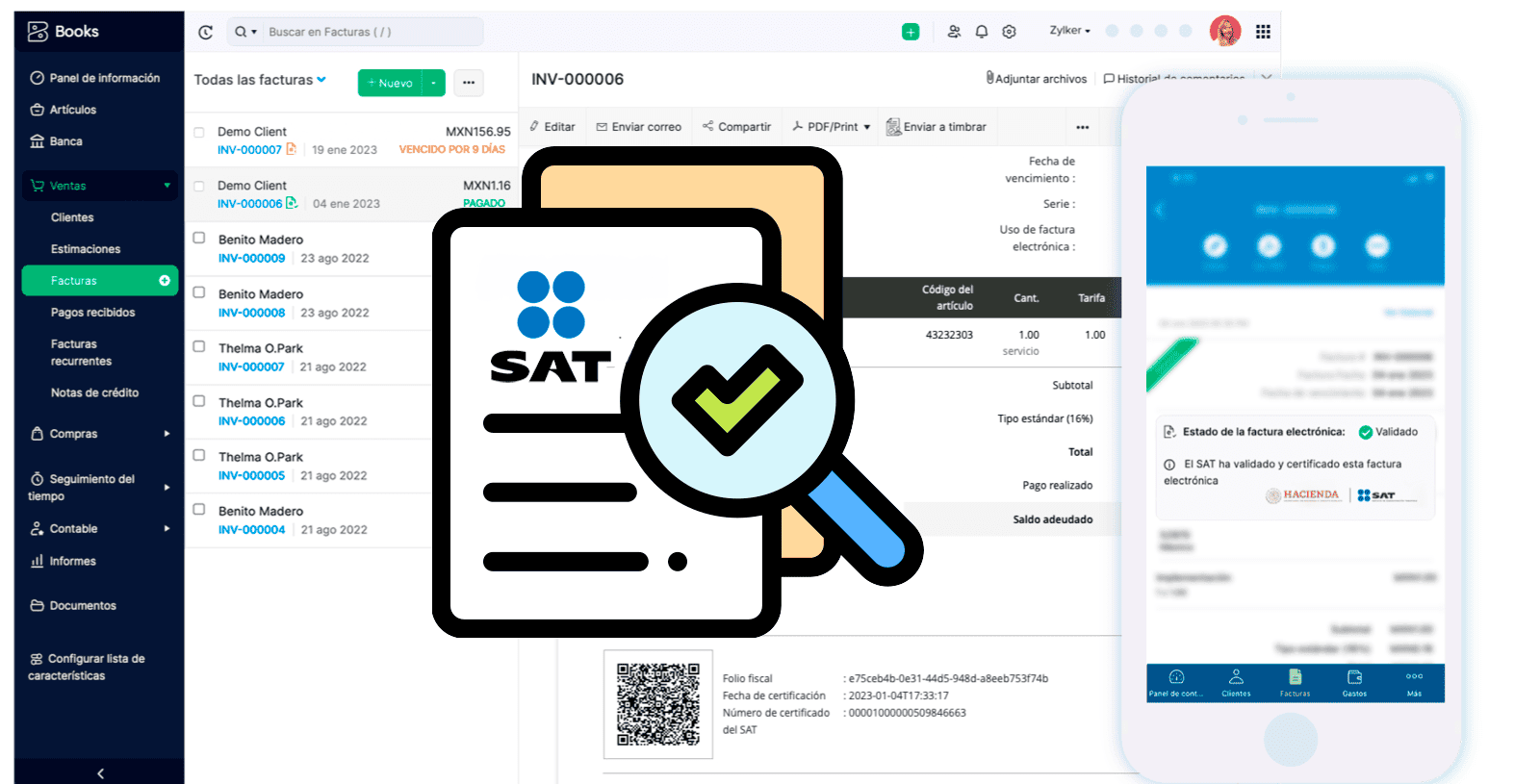The width and height of the screenshot is (1540, 784).
Task: Add new invoice via Facturas plus icon
Action: 165,281
